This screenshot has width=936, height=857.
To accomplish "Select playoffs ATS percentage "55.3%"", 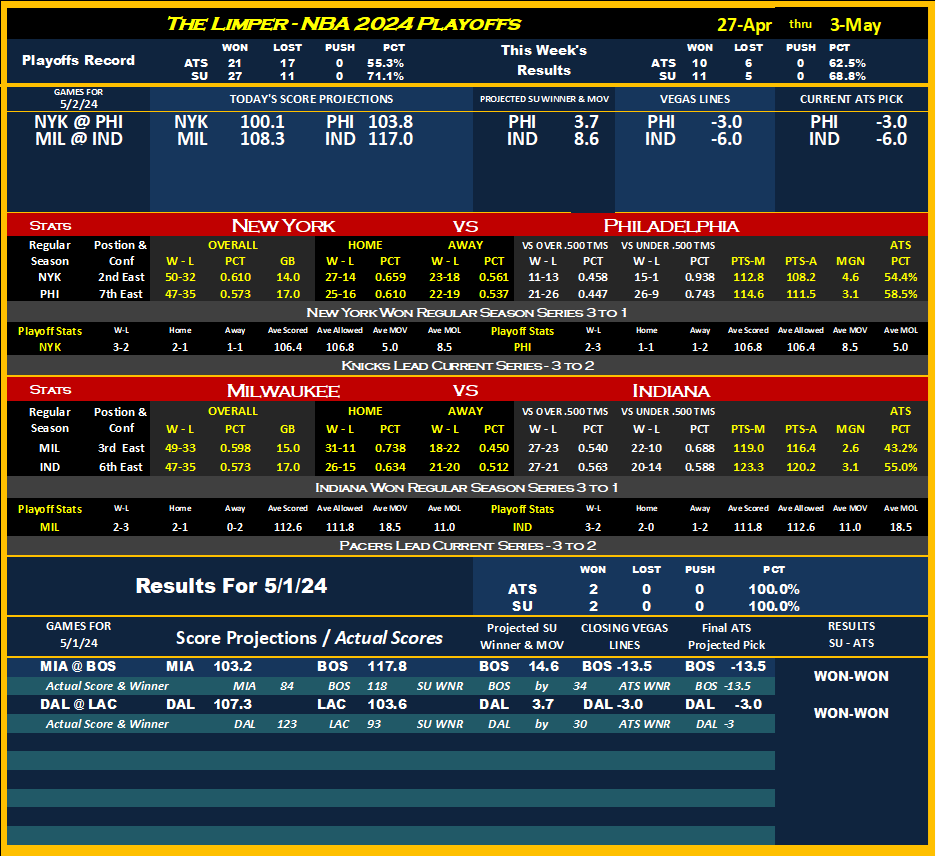I will click(385, 63).
